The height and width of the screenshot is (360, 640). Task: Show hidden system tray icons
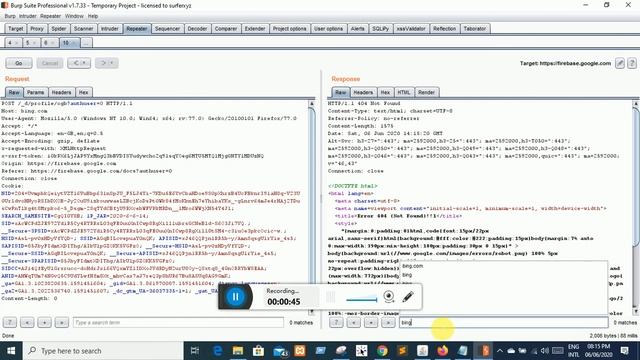500,351
